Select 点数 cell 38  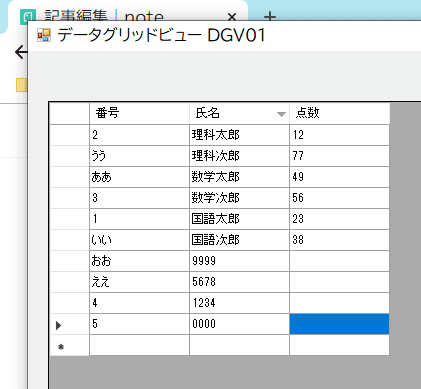(339, 240)
